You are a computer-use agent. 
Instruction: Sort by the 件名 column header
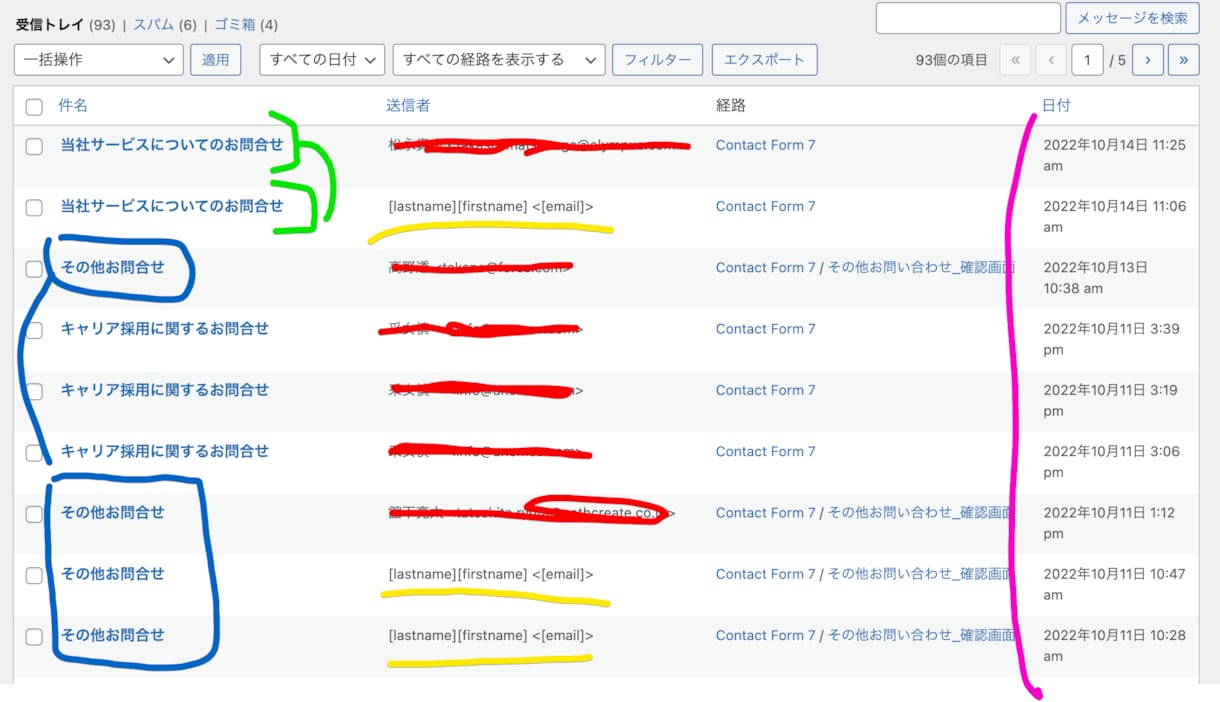(73, 105)
